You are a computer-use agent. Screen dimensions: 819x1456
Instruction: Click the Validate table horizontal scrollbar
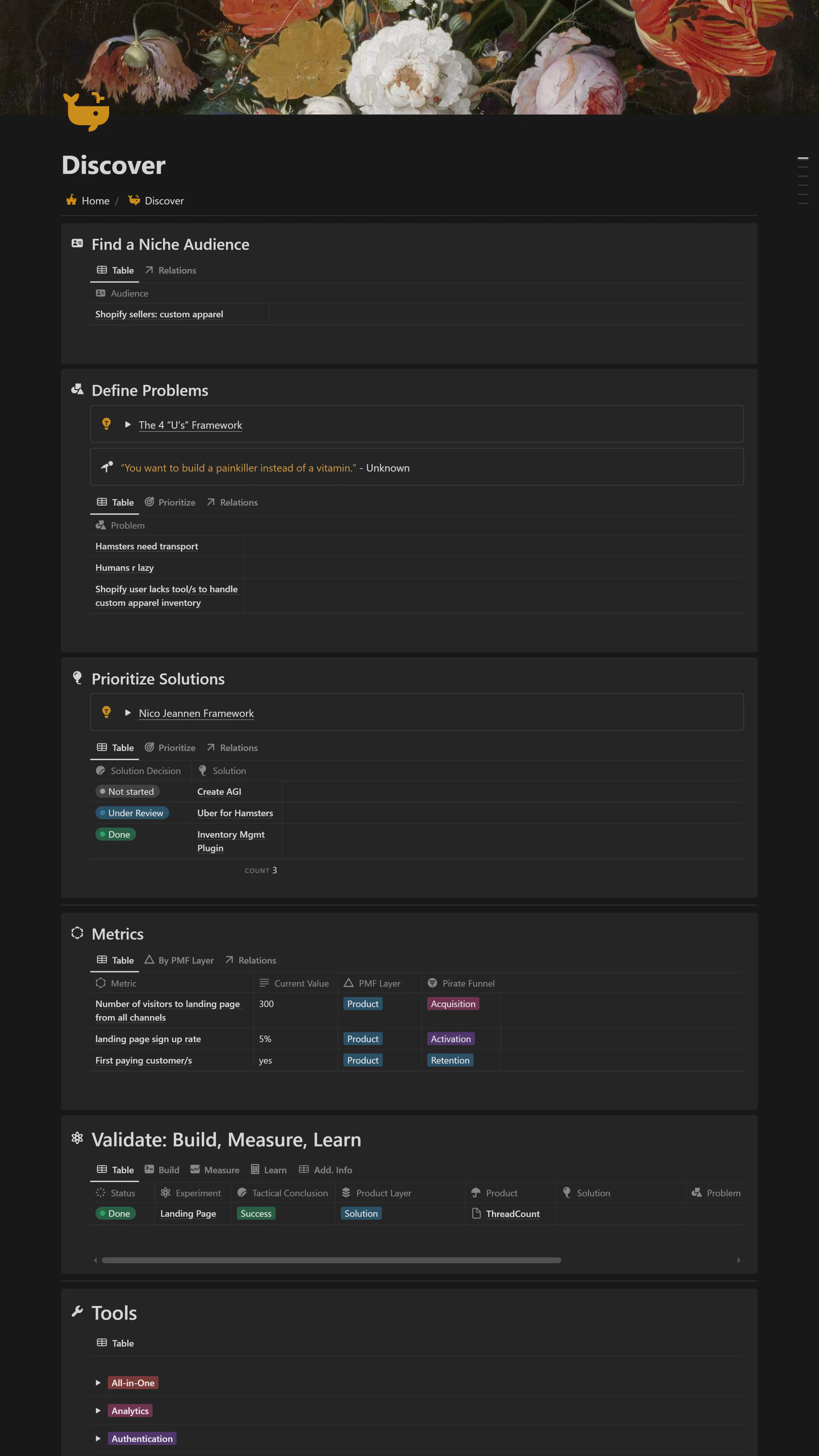[331, 1260]
